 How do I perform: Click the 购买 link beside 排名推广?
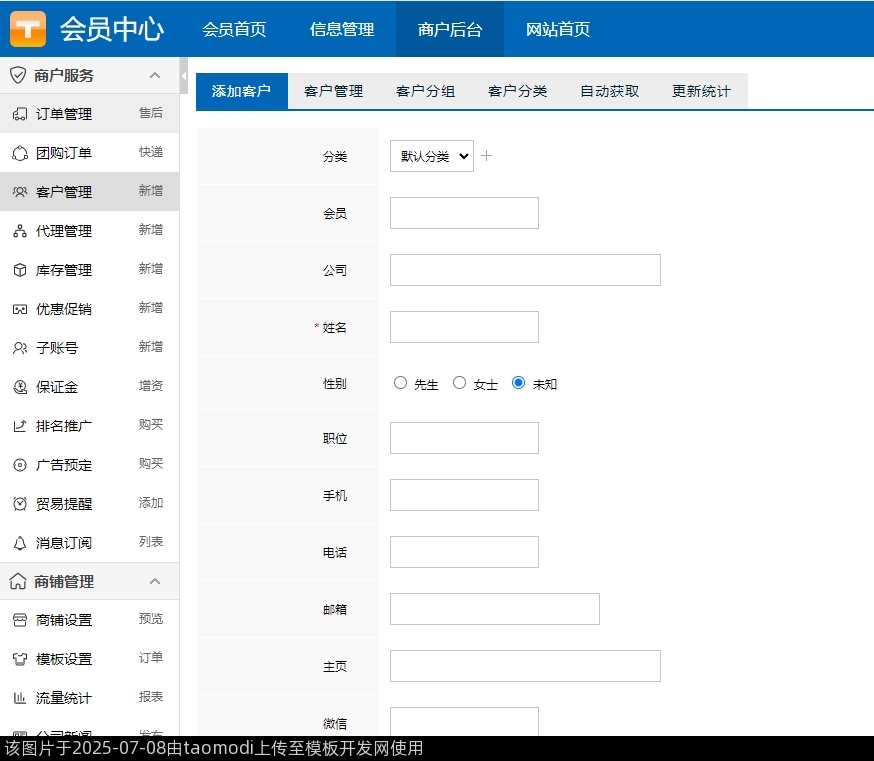(150, 425)
